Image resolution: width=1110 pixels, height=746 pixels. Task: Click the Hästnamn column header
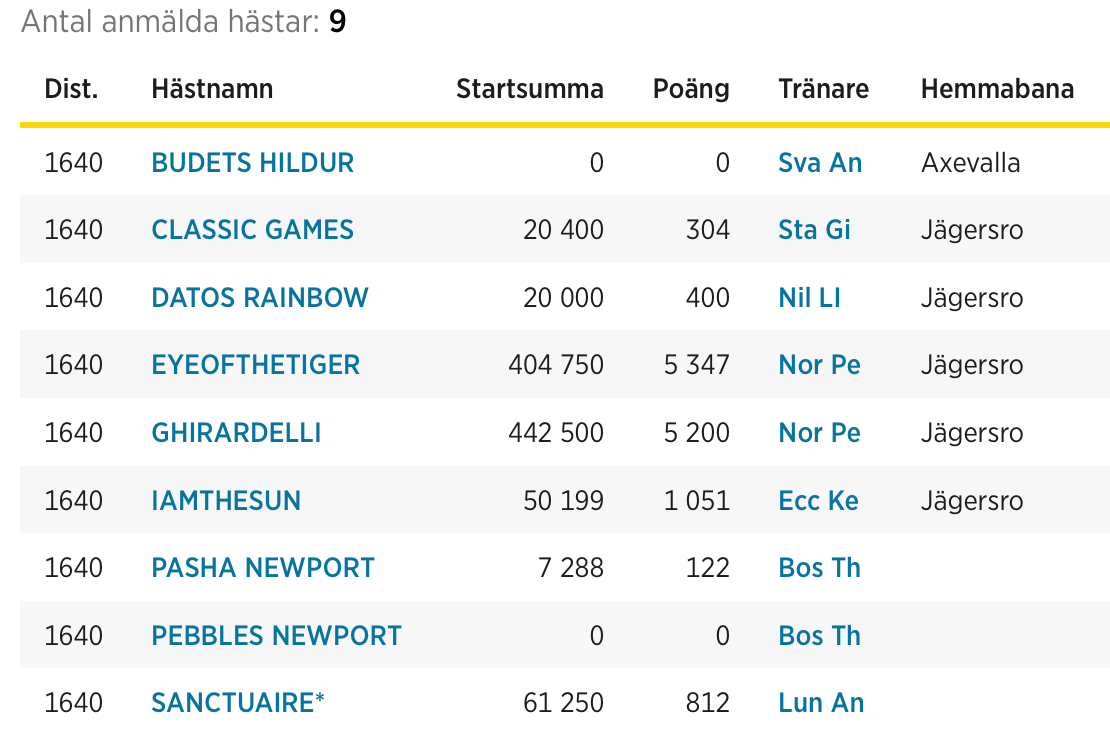(212, 89)
